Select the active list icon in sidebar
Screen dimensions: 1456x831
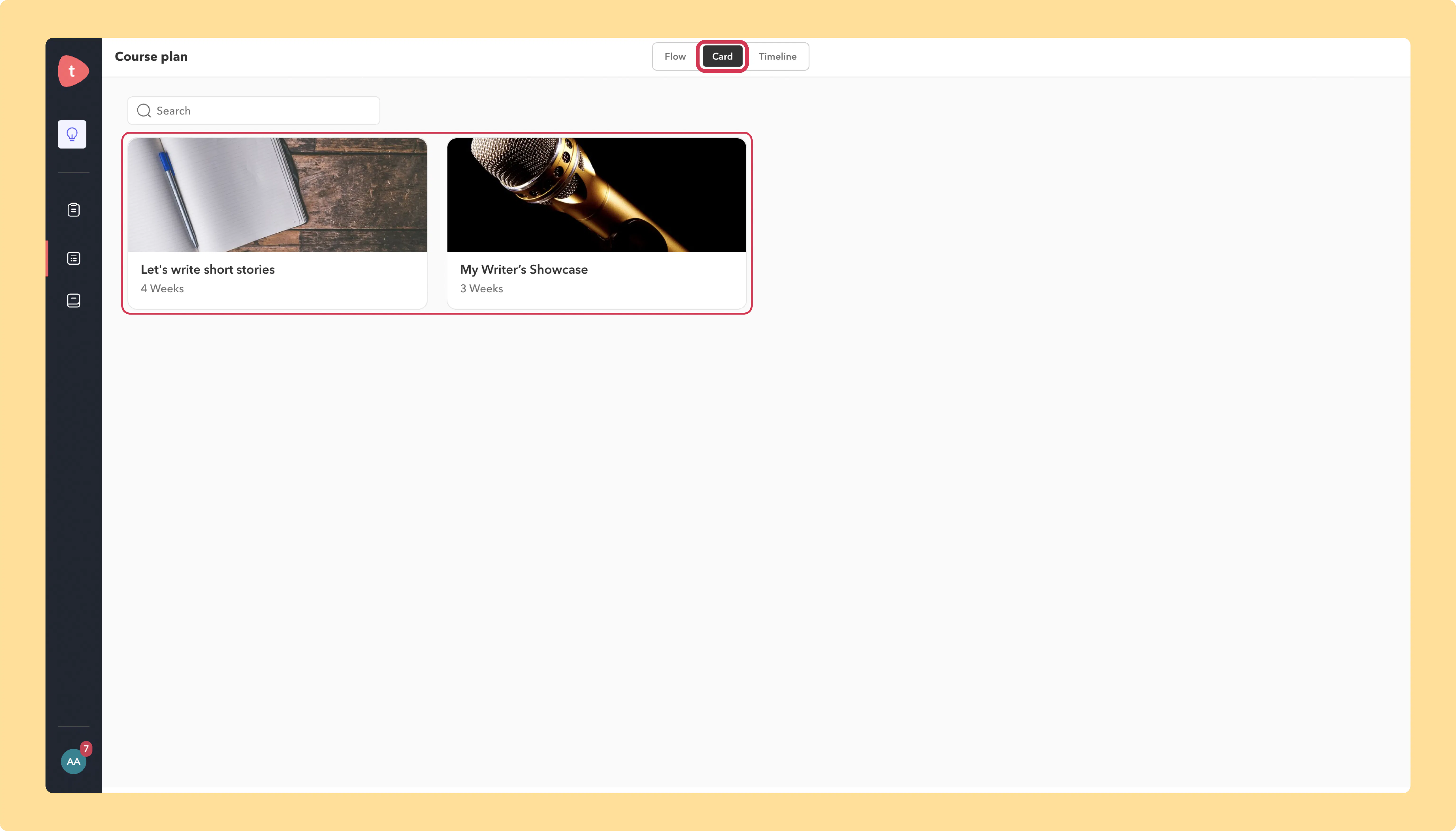(x=74, y=258)
